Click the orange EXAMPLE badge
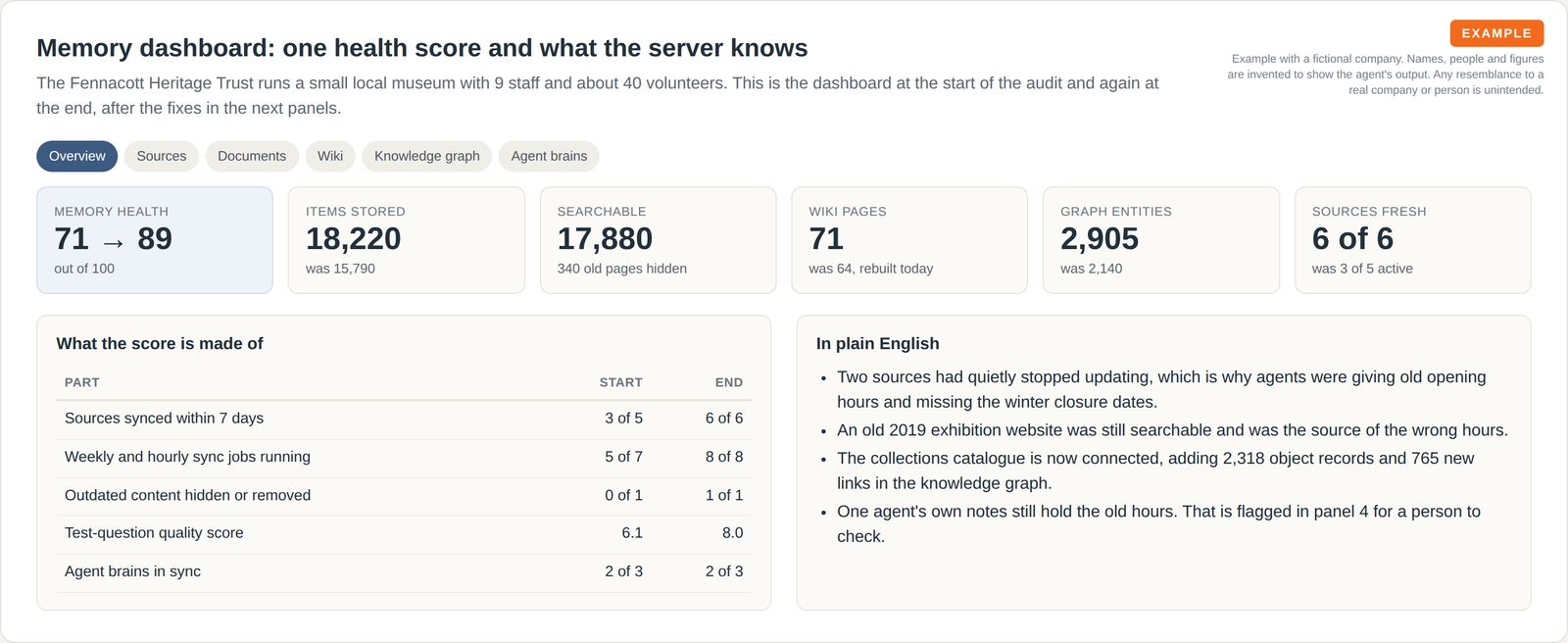The height and width of the screenshot is (643, 1568). (1496, 33)
